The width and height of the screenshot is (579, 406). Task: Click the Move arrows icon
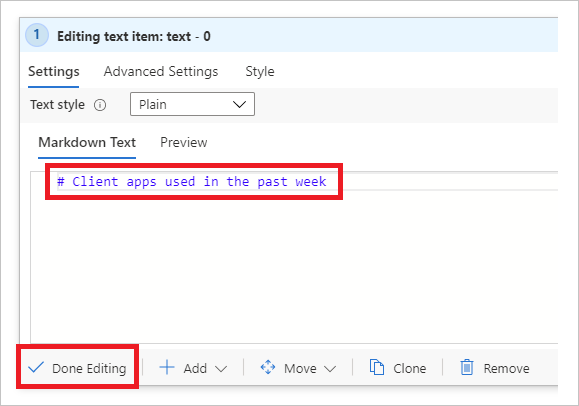point(268,367)
